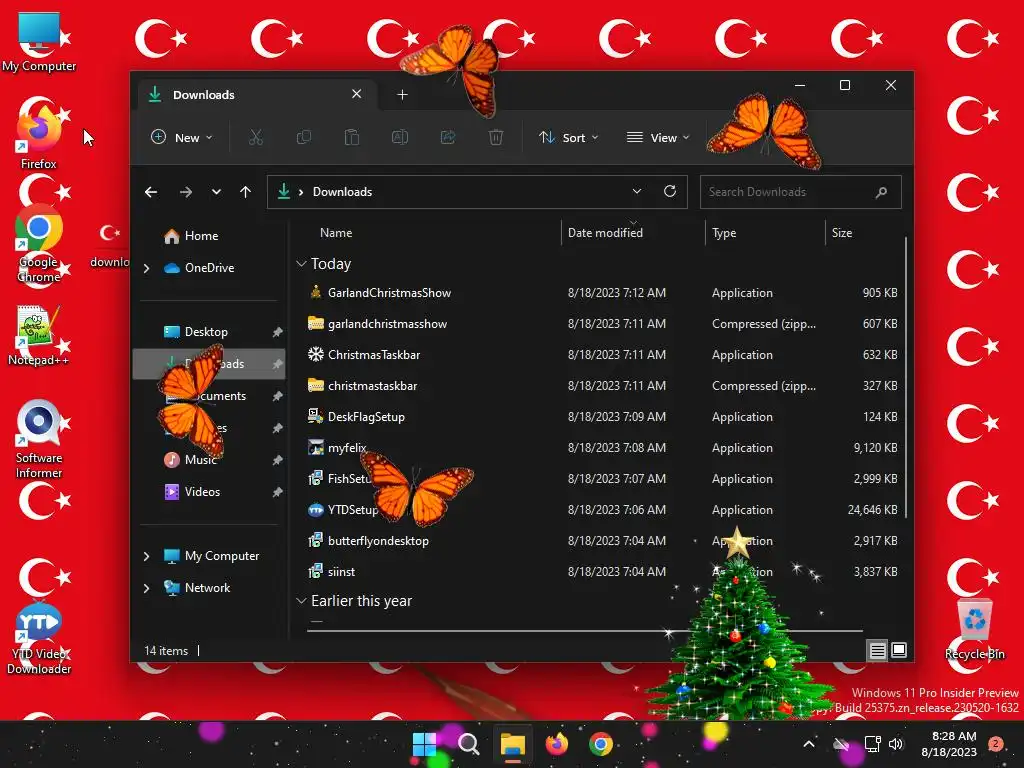The width and height of the screenshot is (1024, 768).
Task: Open the volume control in tray
Action: pos(896,744)
